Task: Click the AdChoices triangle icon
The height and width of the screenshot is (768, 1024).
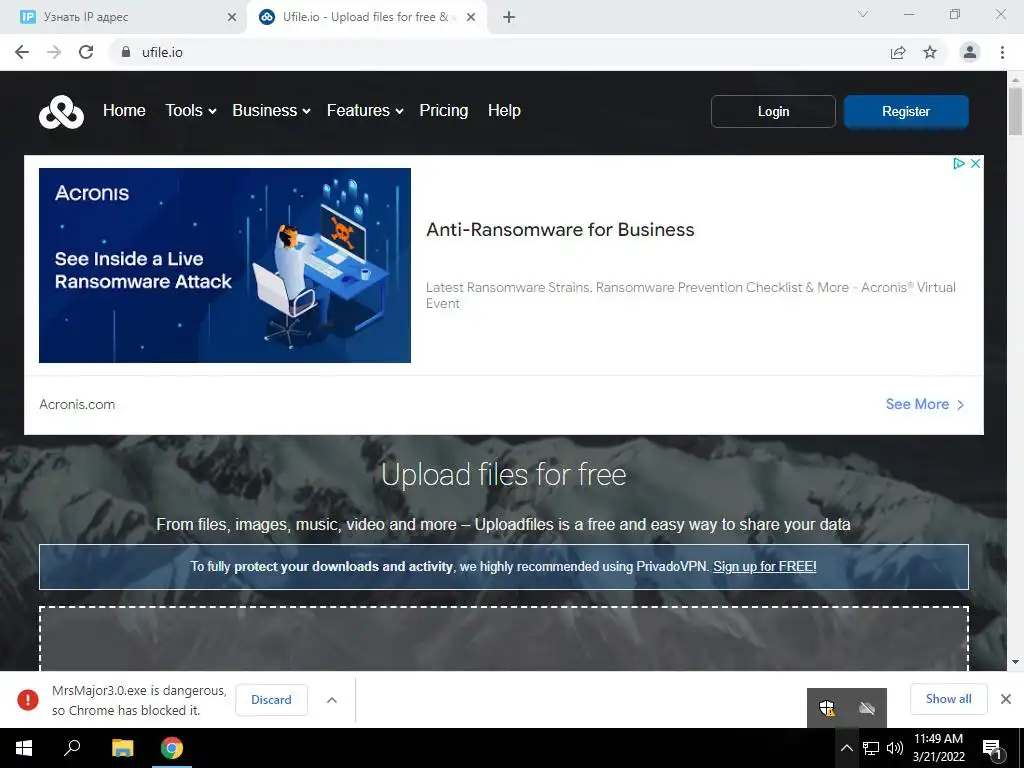Action: point(959,163)
